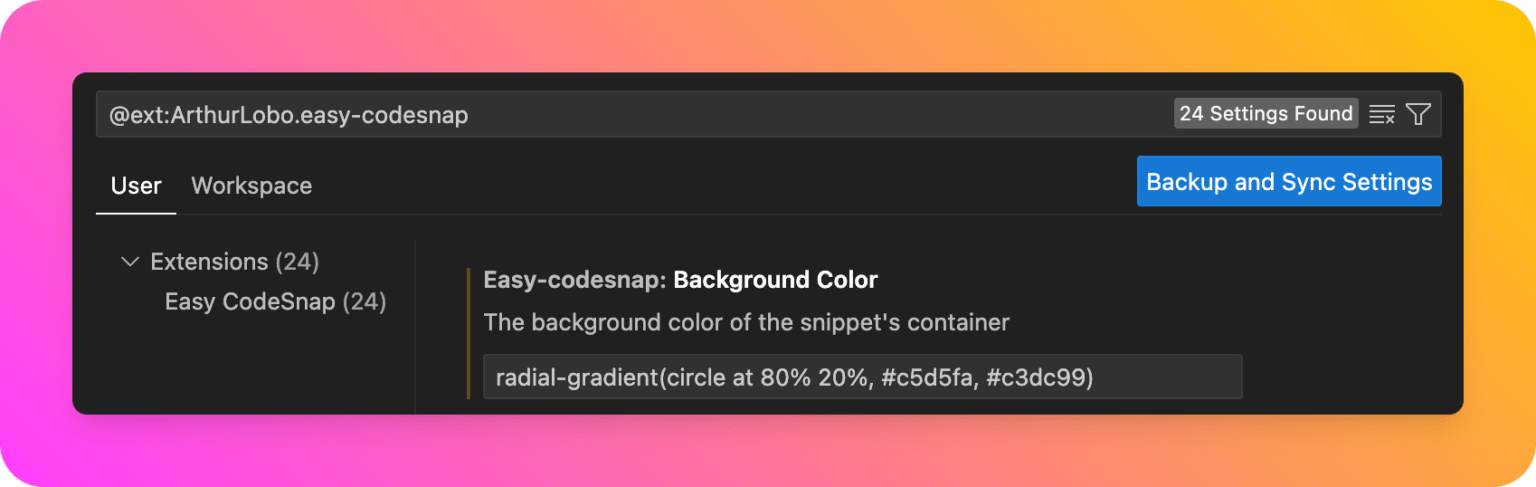Click the modified-setting indicator bar

click(x=468, y=333)
